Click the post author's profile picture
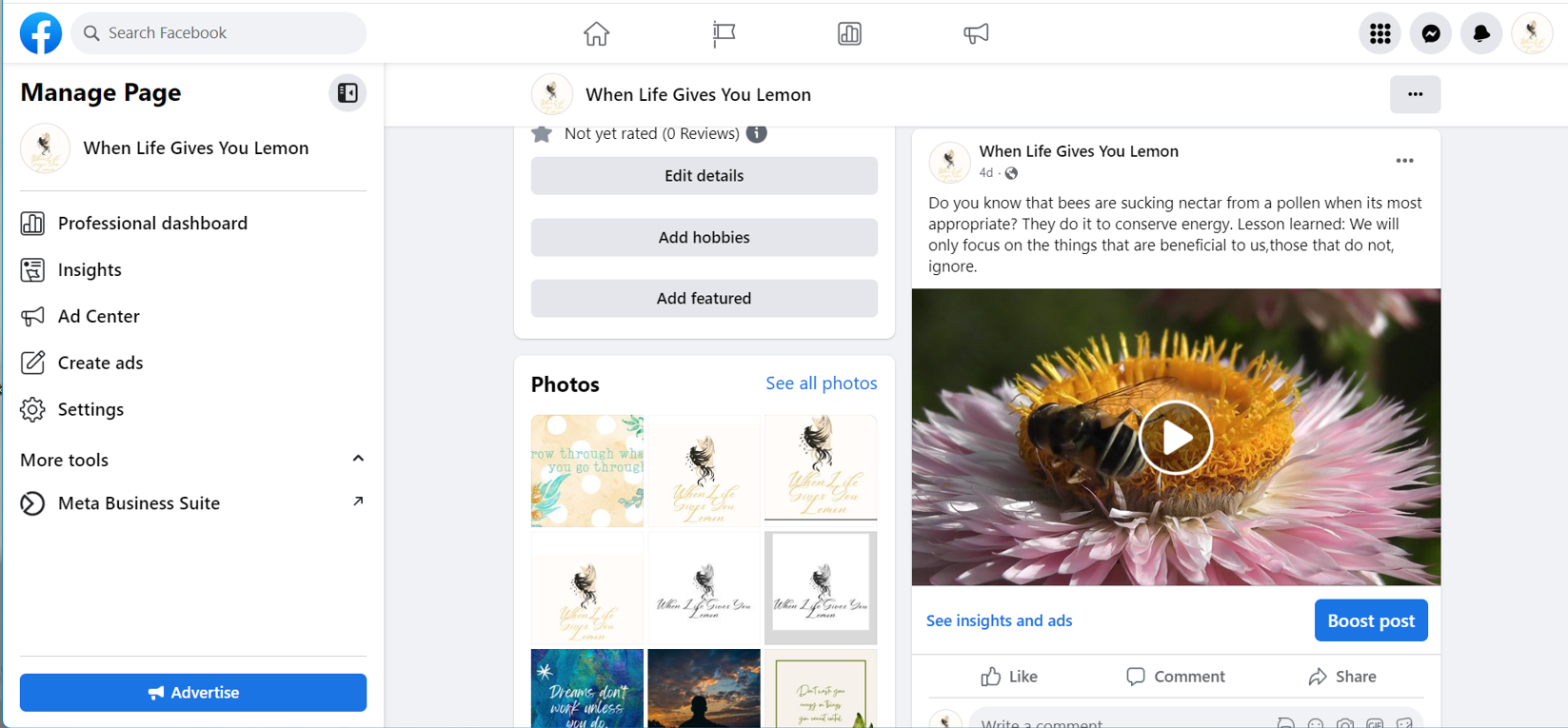This screenshot has width=1568, height=728. 949,162
